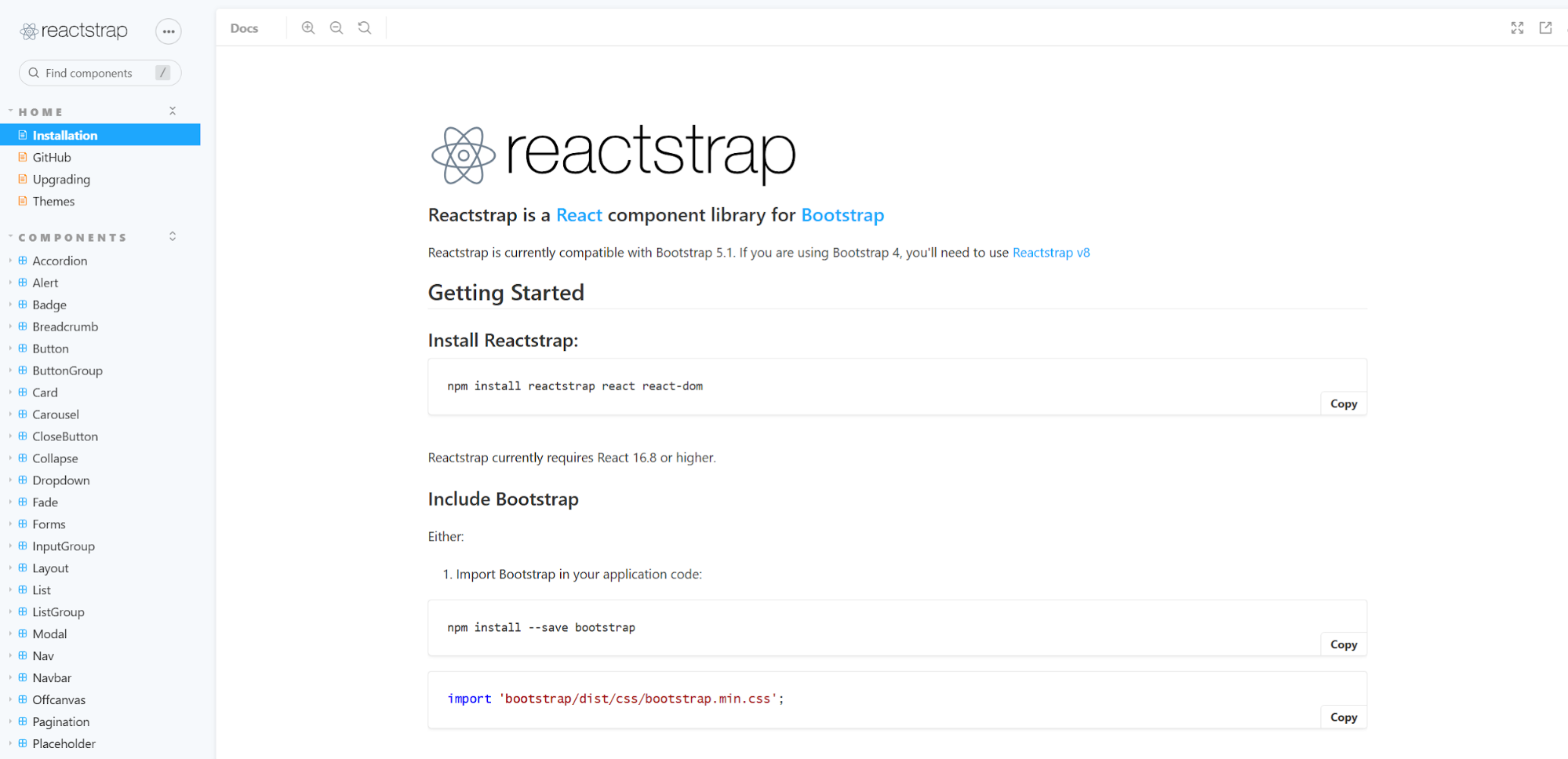Click the zoom out icon
This screenshot has height=759, width=1568.
[x=337, y=27]
